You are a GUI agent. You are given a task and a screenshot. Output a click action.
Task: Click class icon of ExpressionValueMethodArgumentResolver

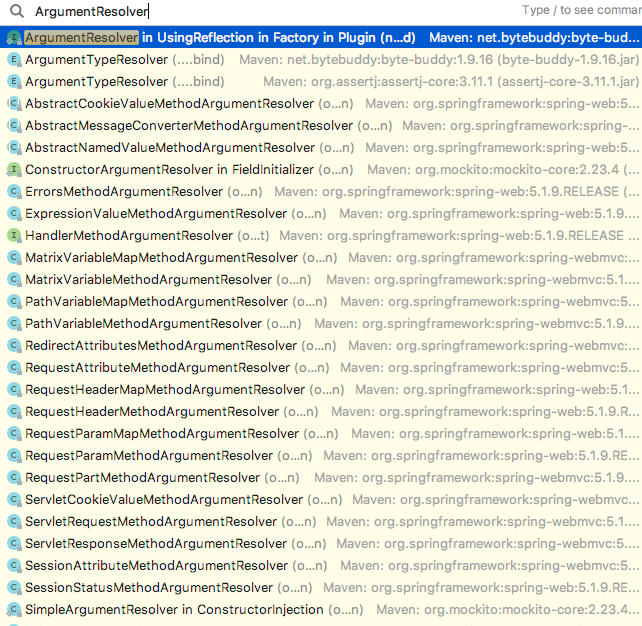click(14, 213)
